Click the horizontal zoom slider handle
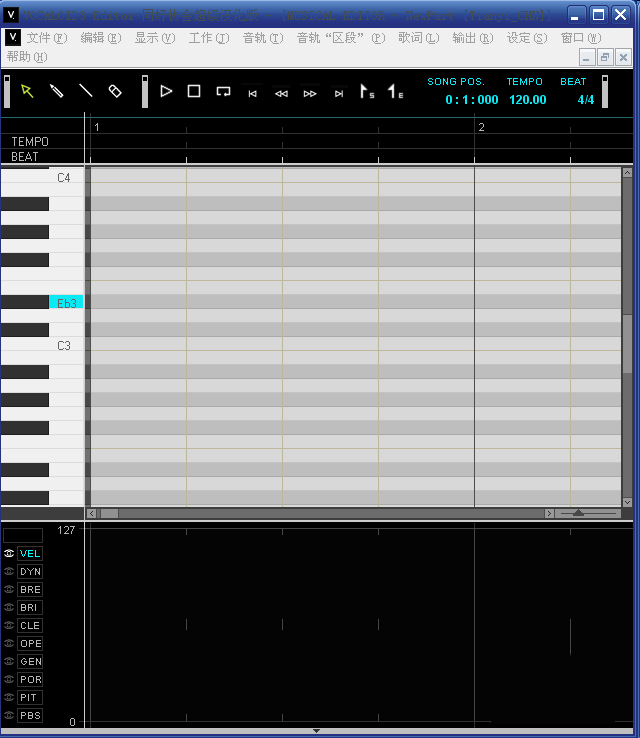This screenshot has width=640, height=738. (x=578, y=513)
